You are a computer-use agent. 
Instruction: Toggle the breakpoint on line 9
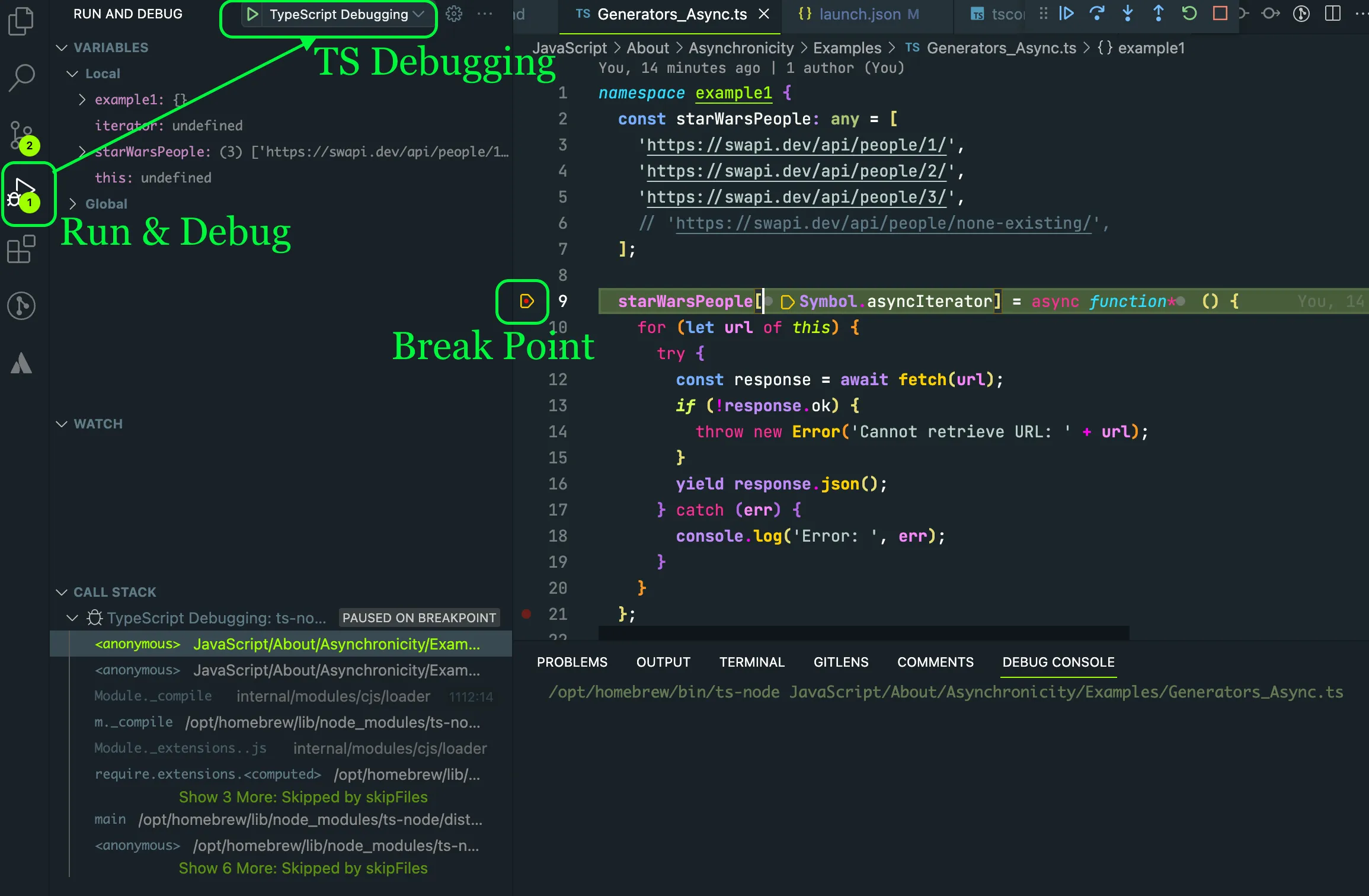(526, 302)
